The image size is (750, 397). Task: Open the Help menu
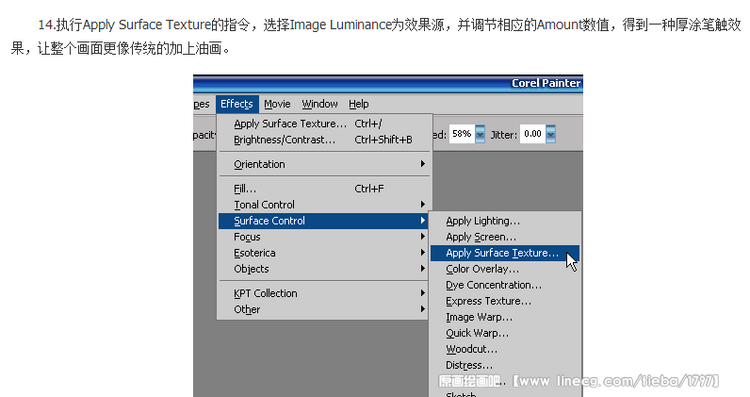(359, 104)
